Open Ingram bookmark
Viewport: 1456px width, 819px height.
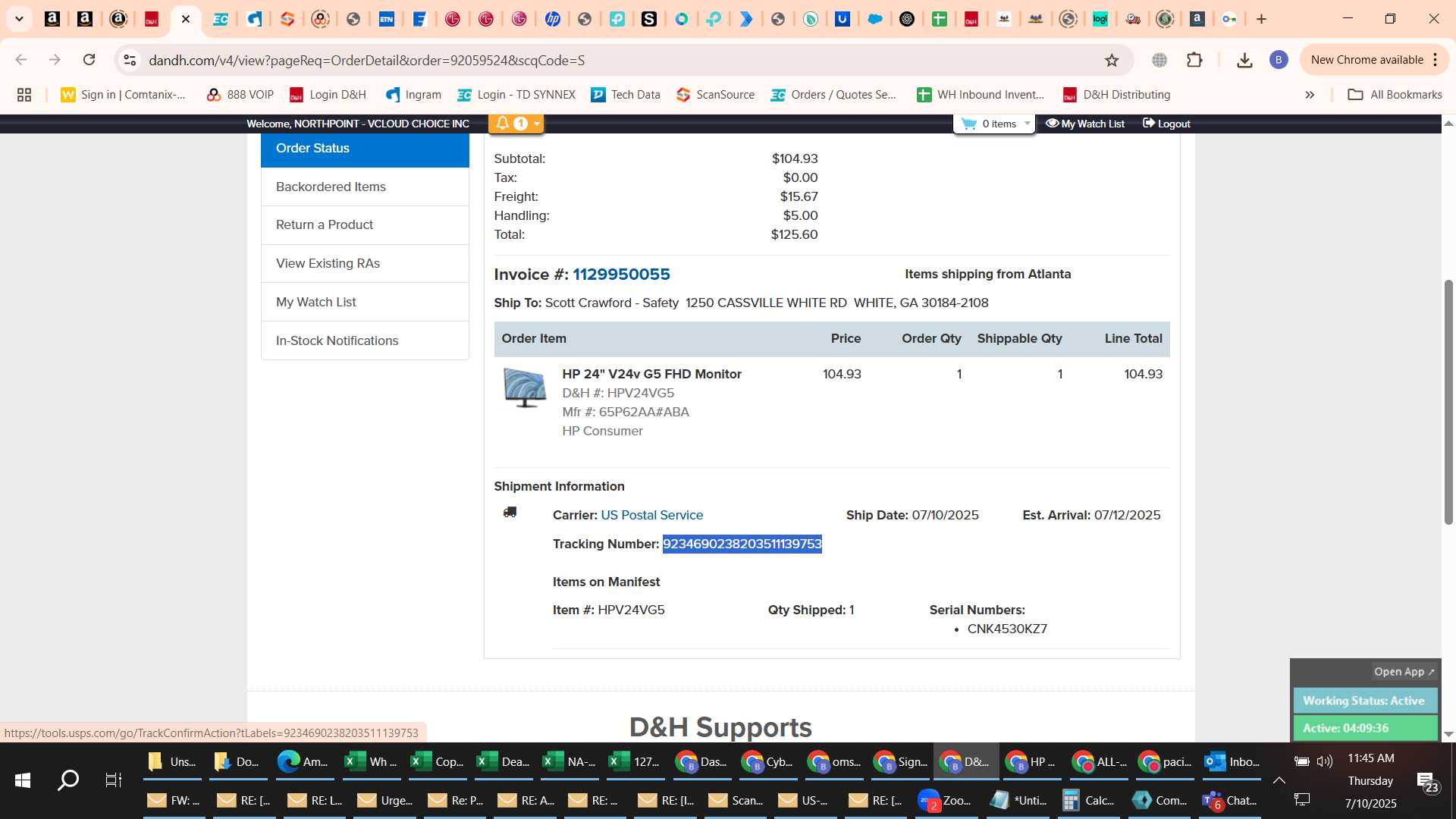(x=413, y=95)
